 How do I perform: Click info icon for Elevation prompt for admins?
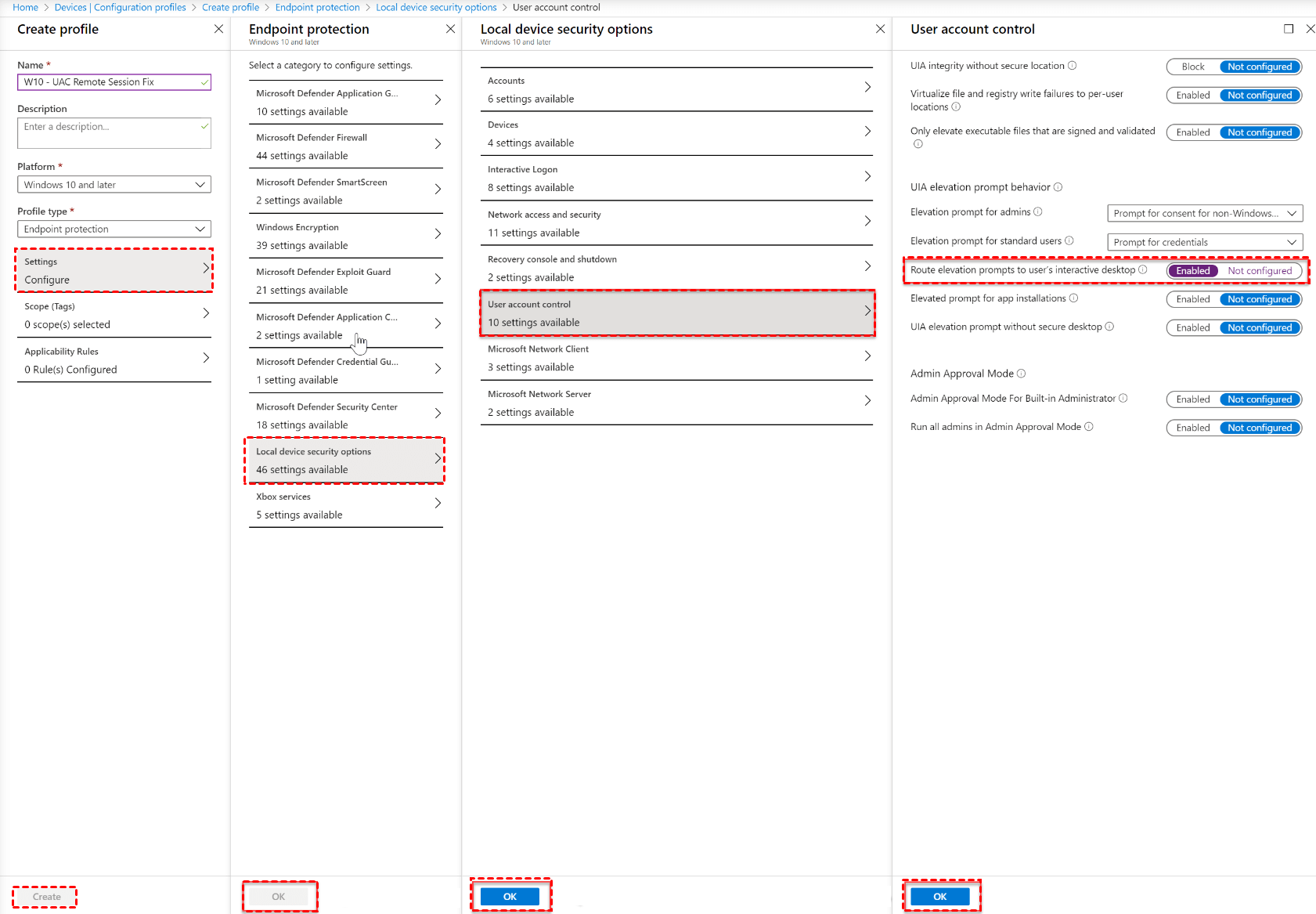pos(1038,212)
